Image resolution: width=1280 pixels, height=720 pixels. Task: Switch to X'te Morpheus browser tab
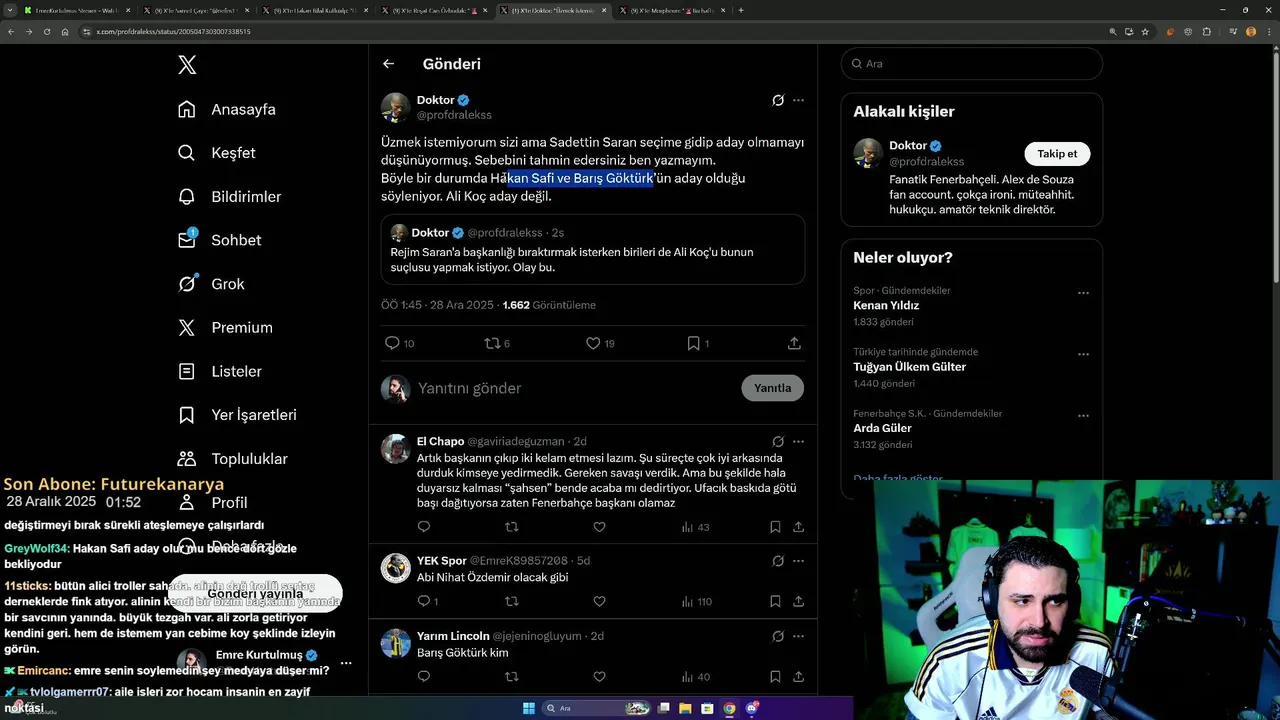point(670,10)
